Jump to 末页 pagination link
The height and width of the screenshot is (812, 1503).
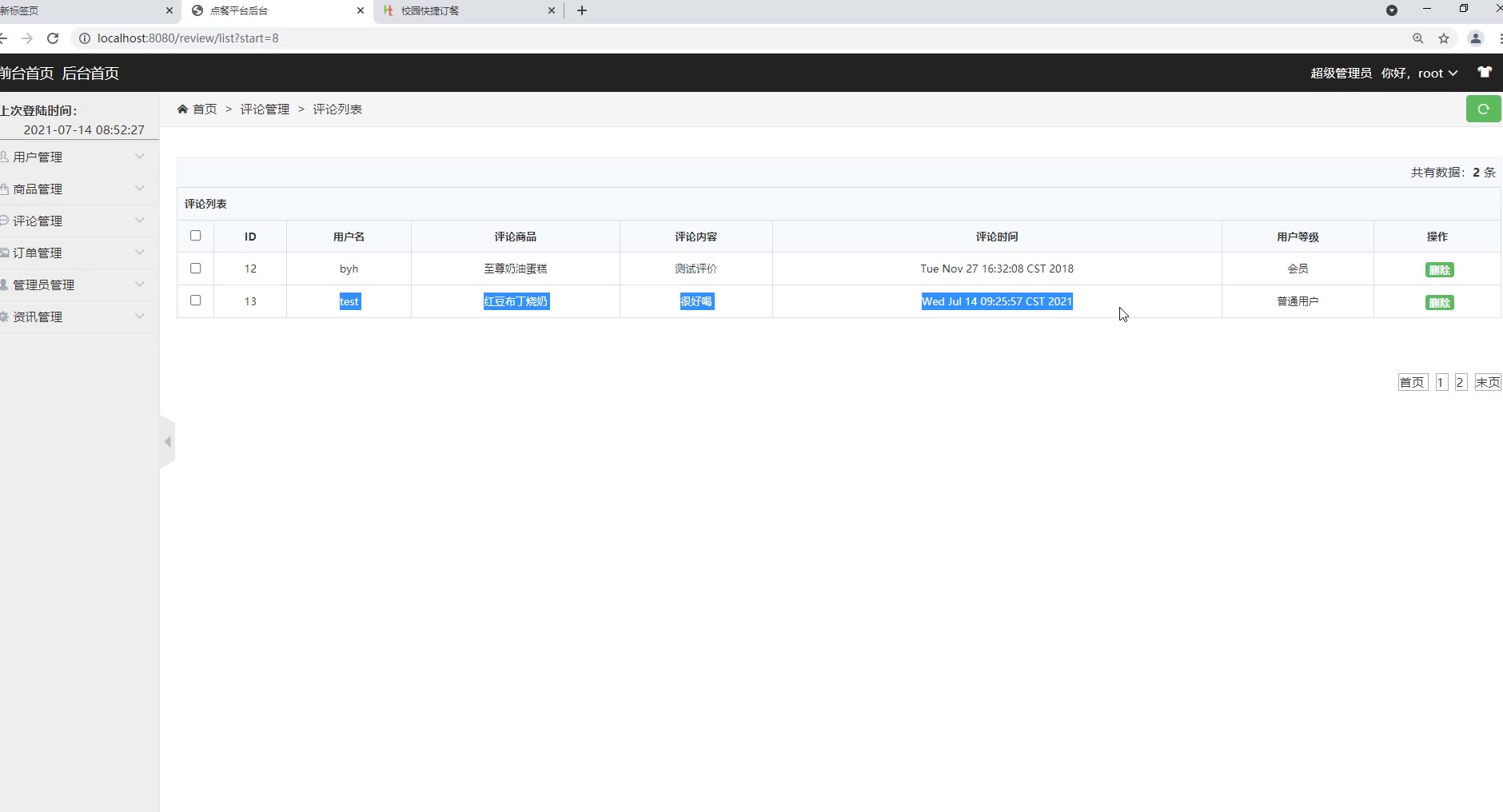(1488, 382)
